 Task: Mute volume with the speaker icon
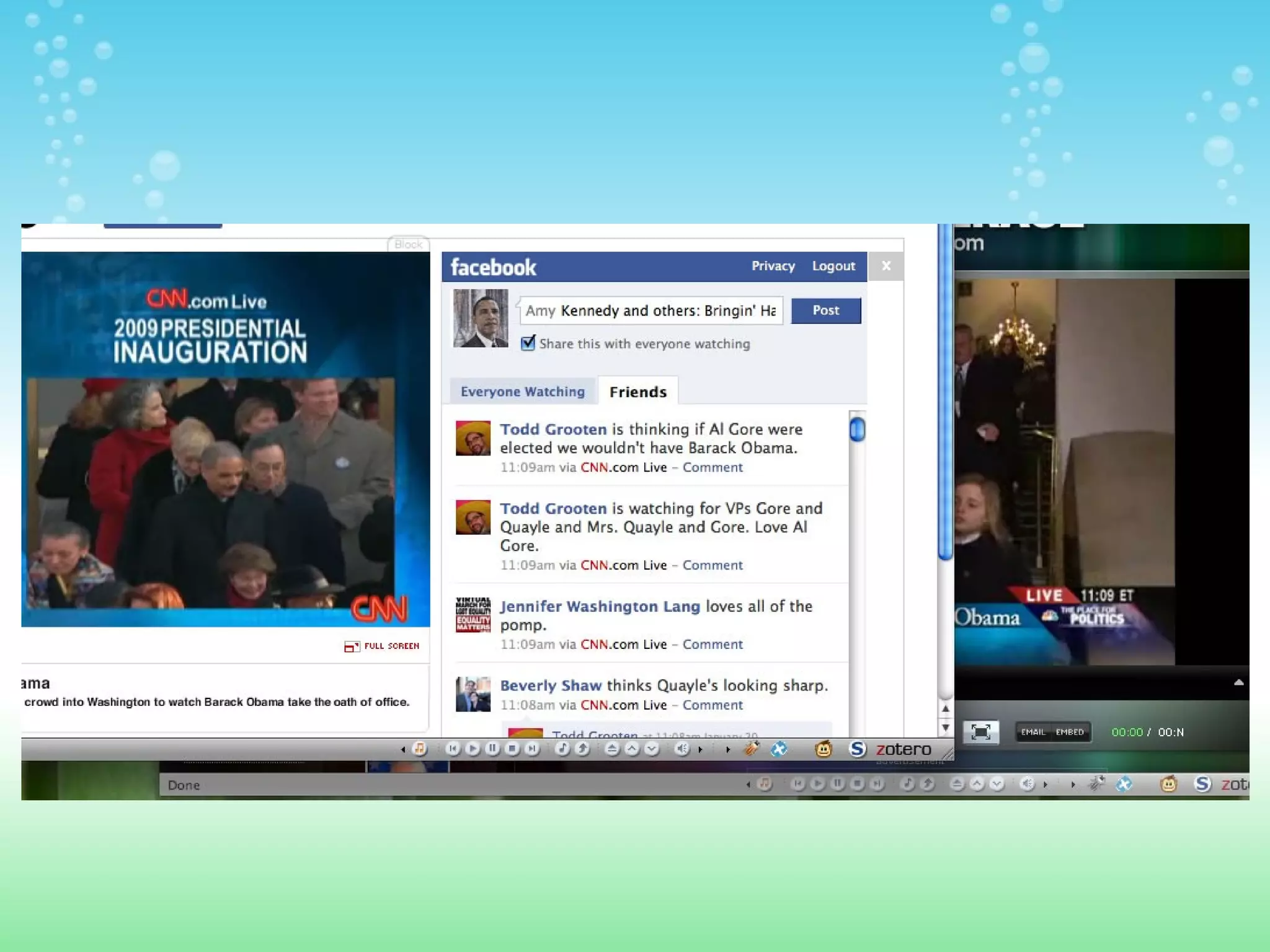682,749
